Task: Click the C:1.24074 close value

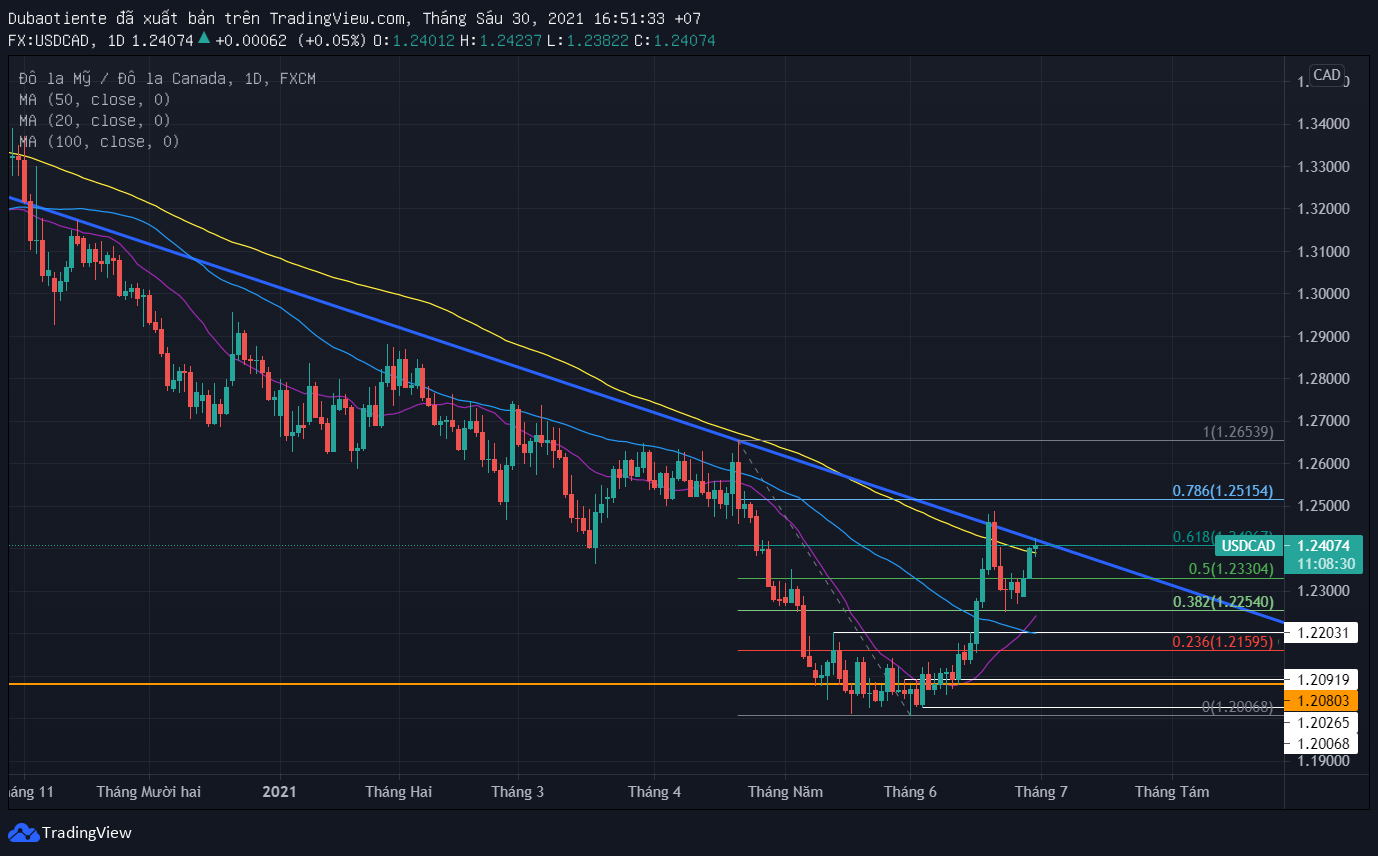Action: (675, 40)
